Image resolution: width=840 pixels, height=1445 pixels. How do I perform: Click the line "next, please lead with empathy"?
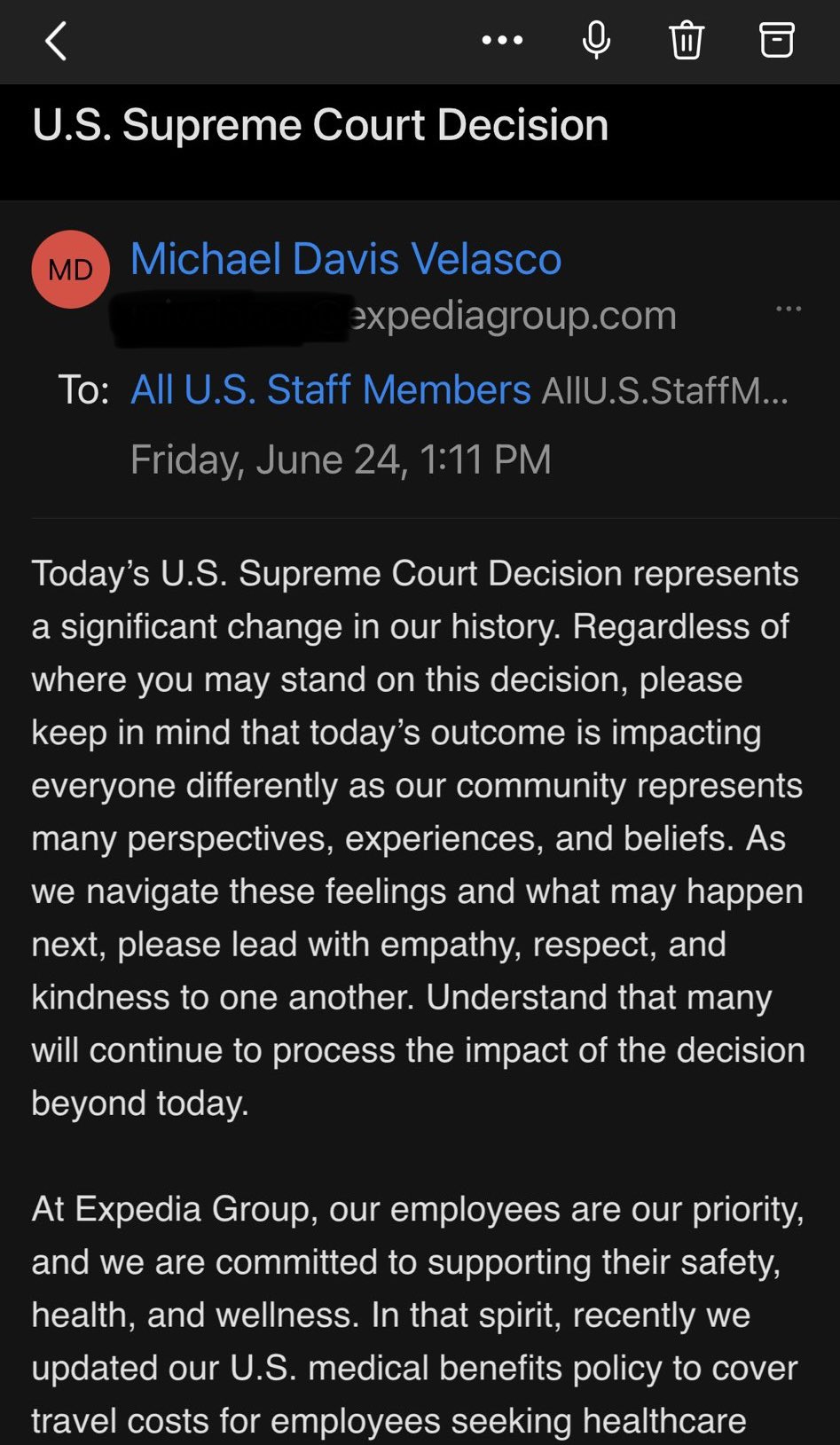pos(379,945)
